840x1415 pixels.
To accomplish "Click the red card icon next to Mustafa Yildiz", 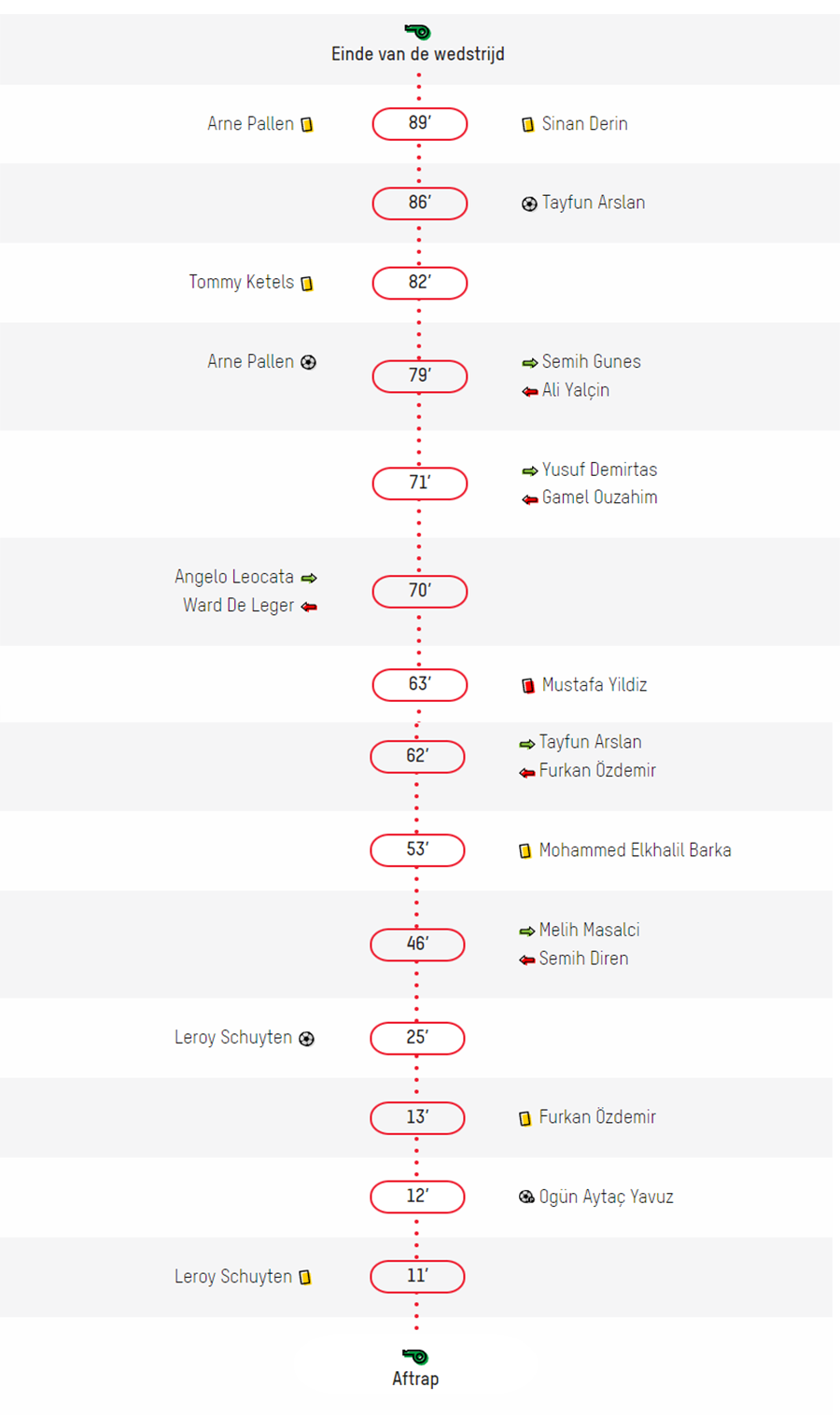I will (x=528, y=686).
